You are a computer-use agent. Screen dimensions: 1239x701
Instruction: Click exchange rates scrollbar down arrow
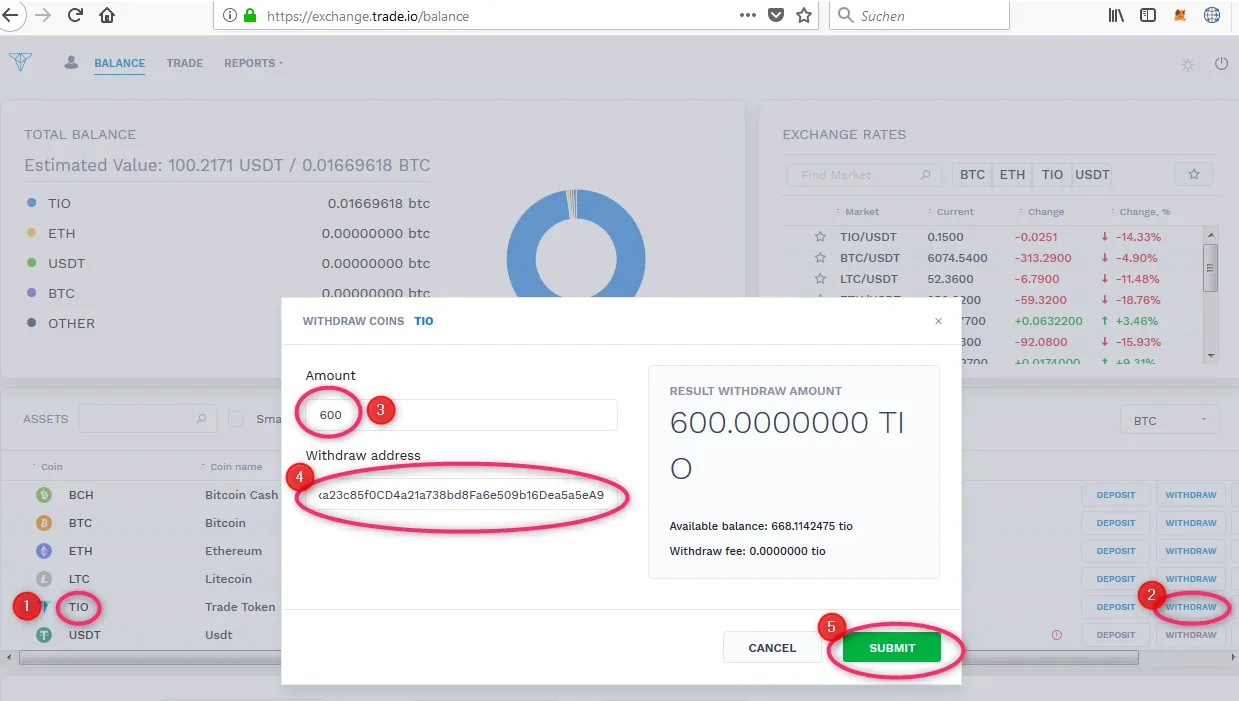click(x=1211, y=355)
